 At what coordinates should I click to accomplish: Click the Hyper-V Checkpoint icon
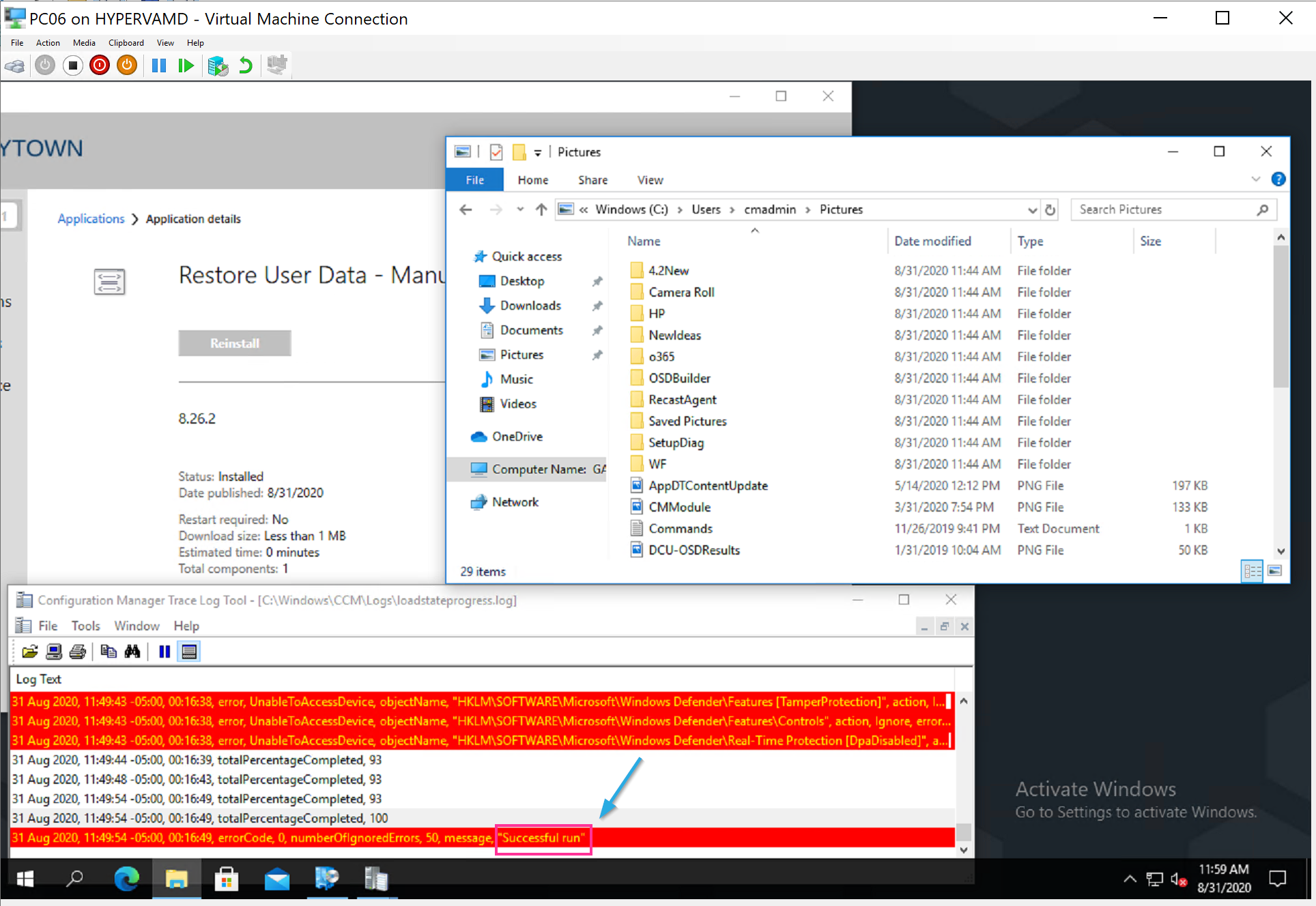pos(218,65)
